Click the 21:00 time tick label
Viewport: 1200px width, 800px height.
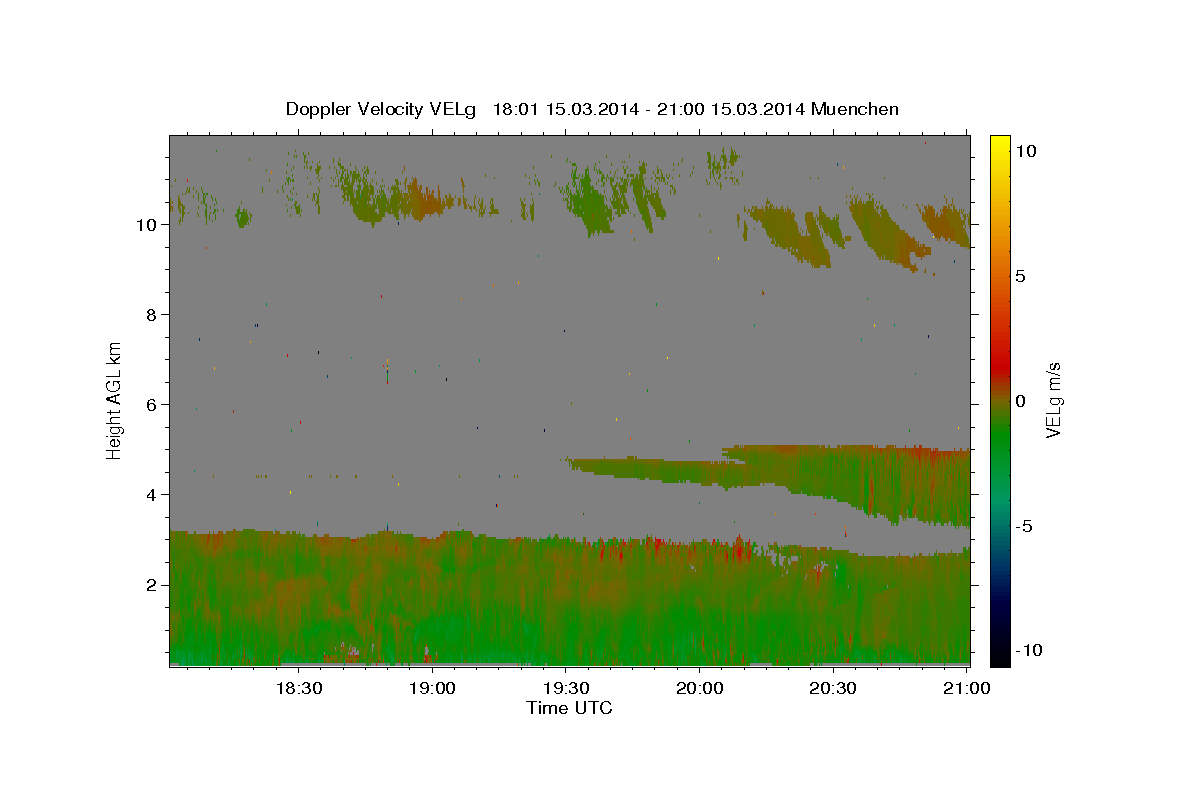point(967,688)
